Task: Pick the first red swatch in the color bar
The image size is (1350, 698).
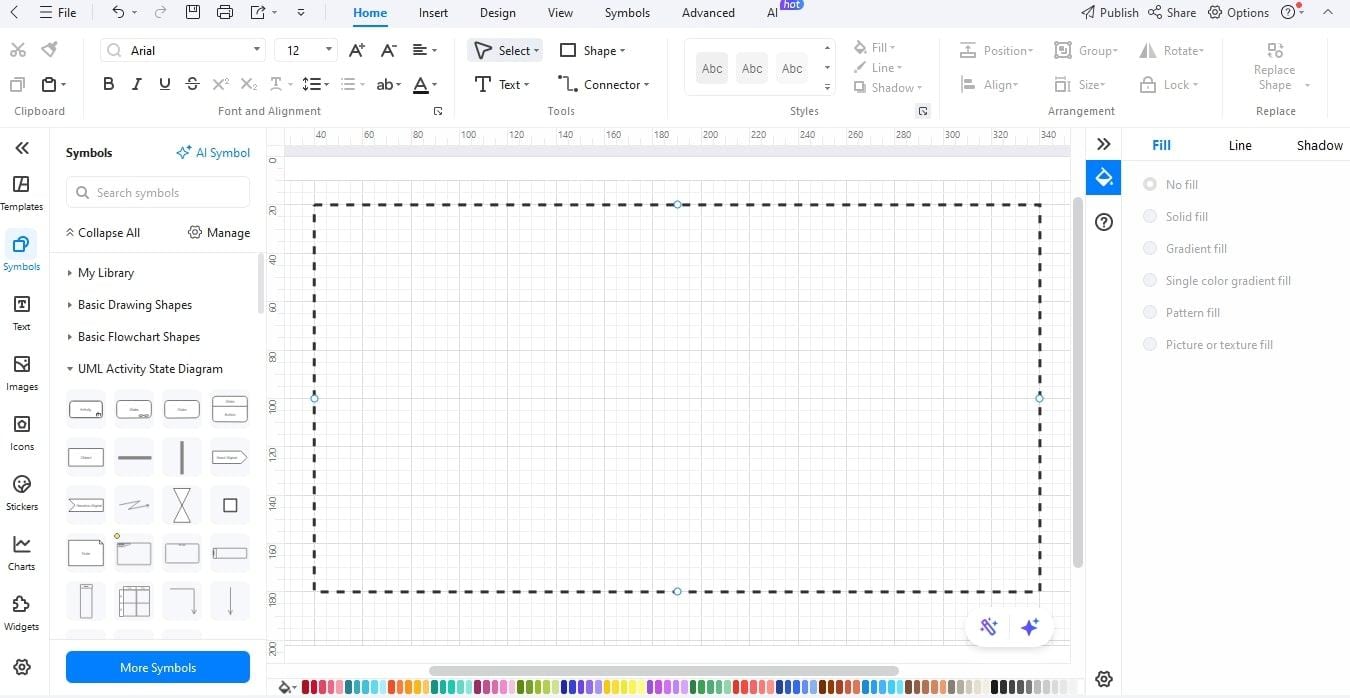Action: click(305, 687)
